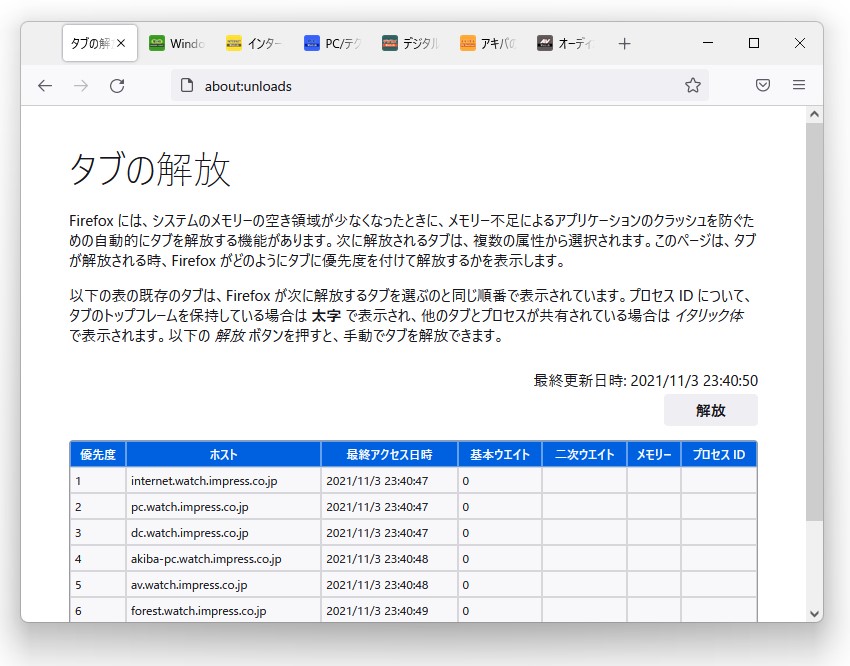Open the Pocket save icon
The image size is (850, 666).
[763, 85]
